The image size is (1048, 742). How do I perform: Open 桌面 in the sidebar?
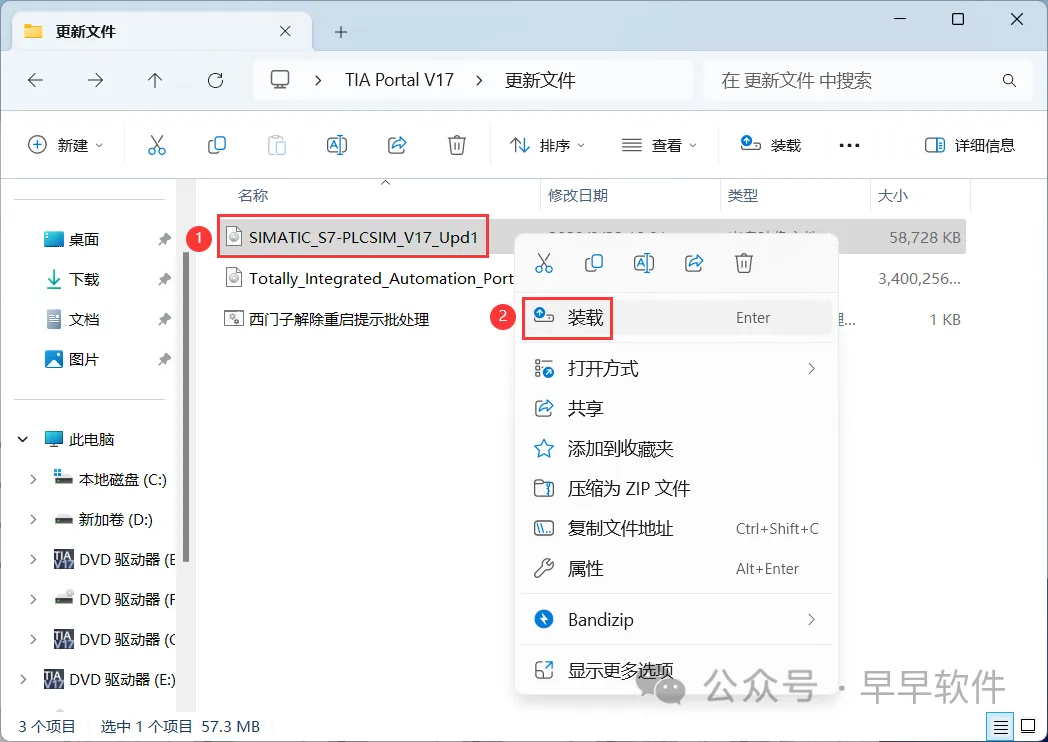(84, 239)
